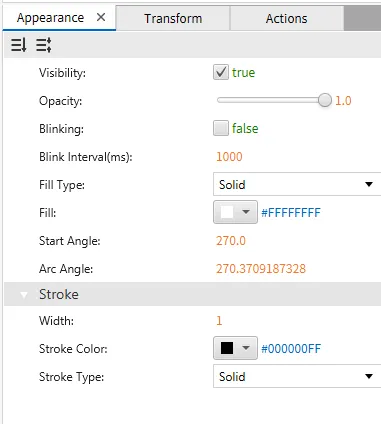The width and height of the screenshot is (381, 424).
Task: Open the Fill Type dropdown
Action: [297, 184]
